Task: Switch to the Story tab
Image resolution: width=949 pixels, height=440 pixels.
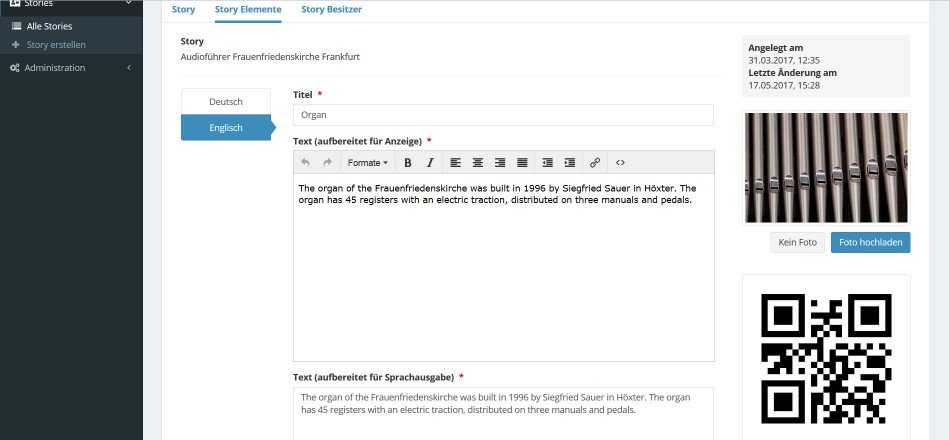Action: pyautogui.click(x=183, y=10)
